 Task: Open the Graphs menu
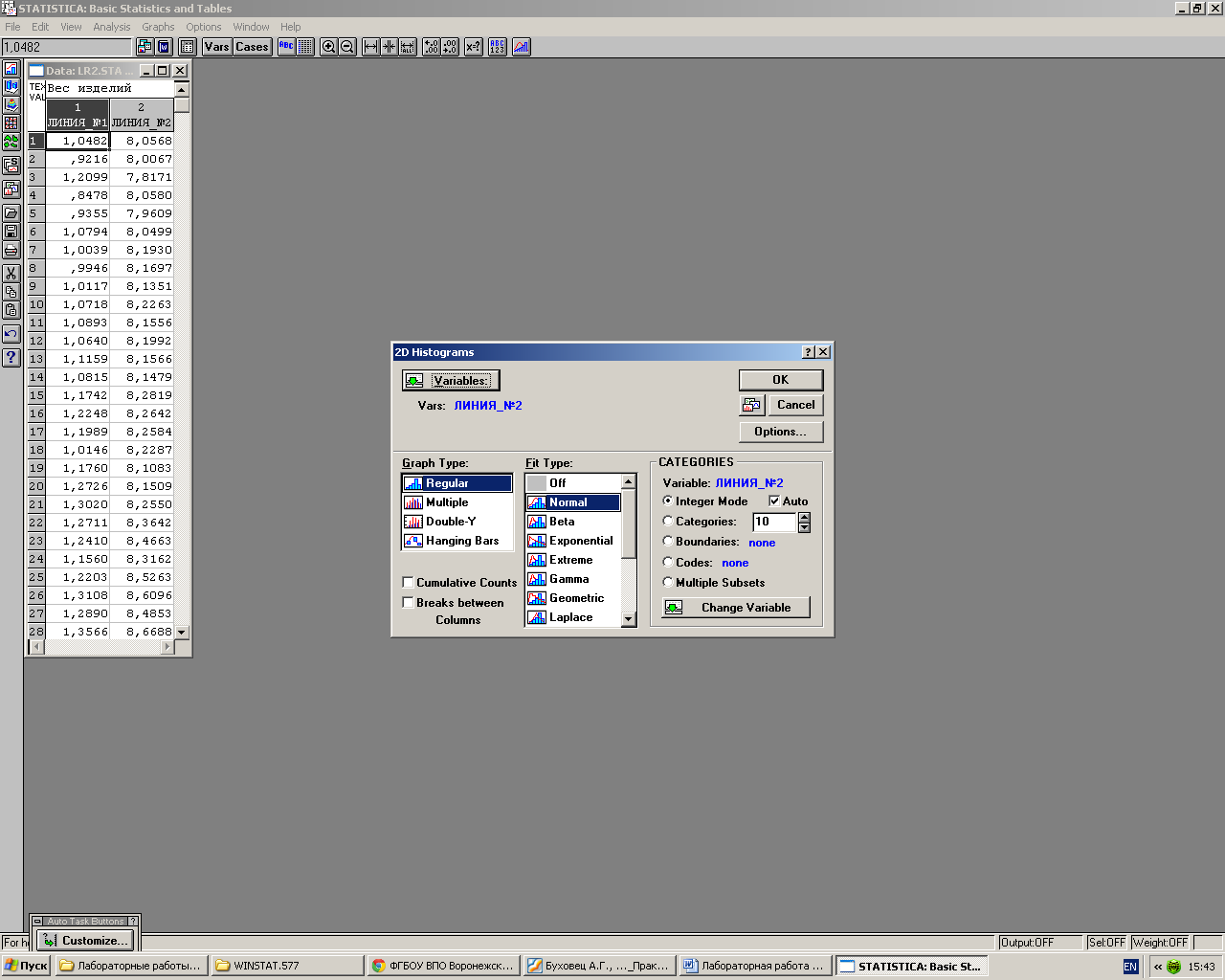(x=158, y=27)
